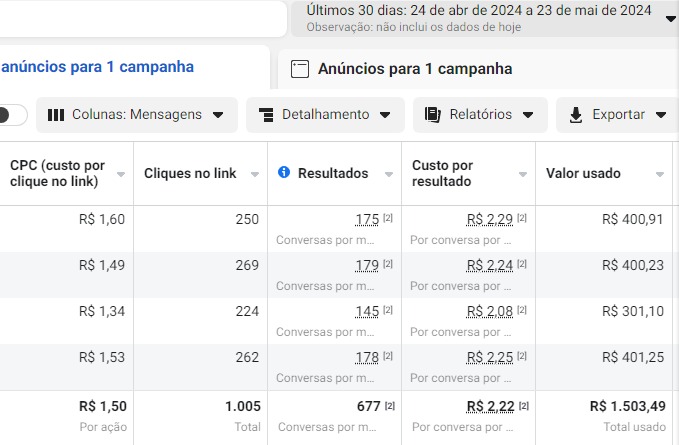
Task: Open the Cliques no link column sort arrow
Action: pos(253,174)
